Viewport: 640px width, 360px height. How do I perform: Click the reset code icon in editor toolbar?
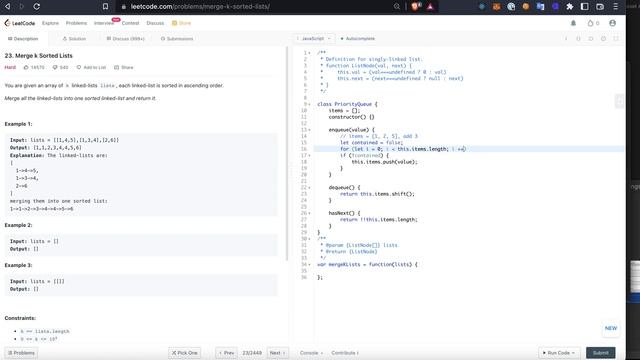coord(591,39)
